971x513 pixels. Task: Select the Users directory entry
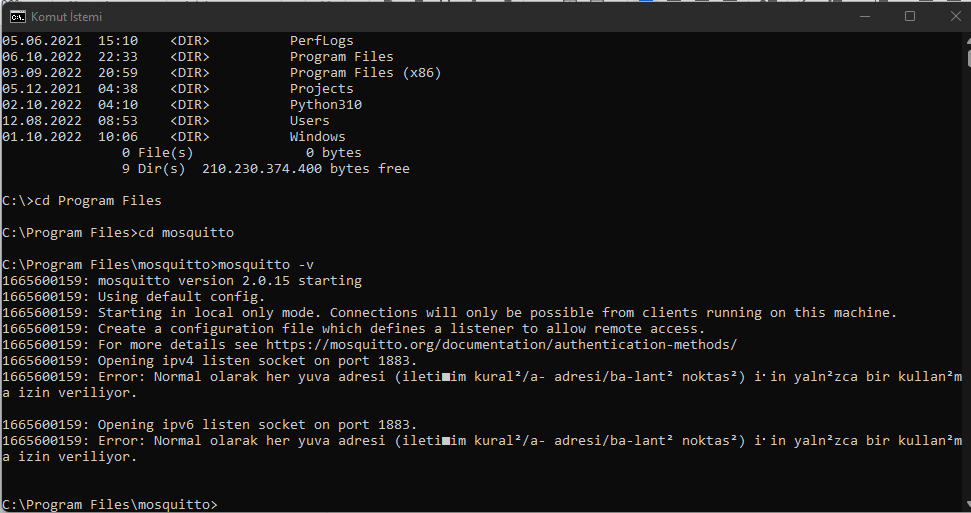coord(310,121)
